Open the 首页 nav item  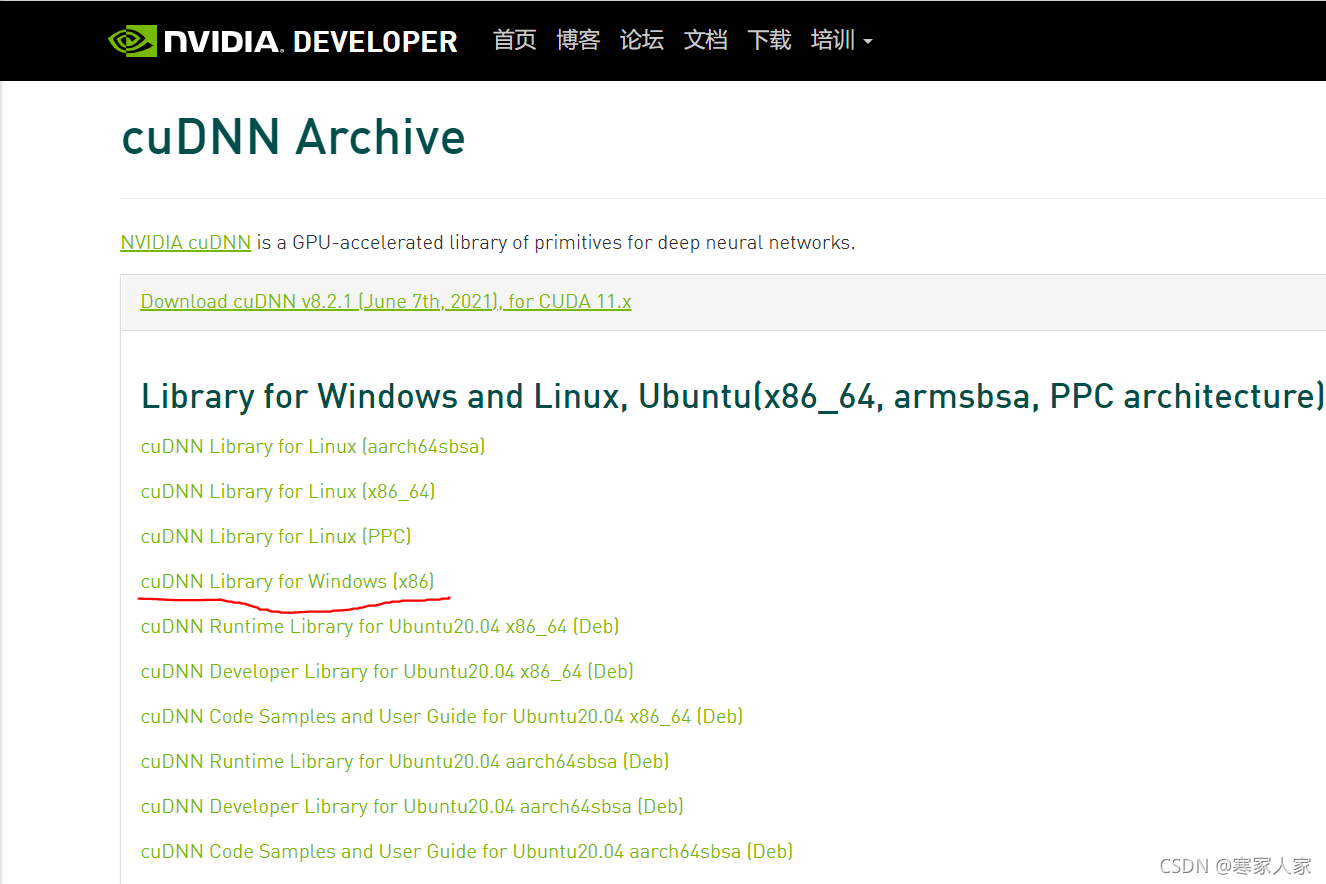[x=515, y=40]
